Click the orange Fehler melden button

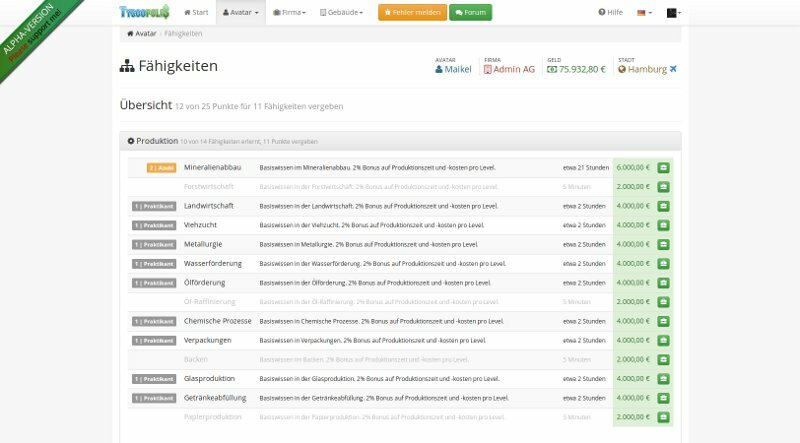point(411,13)
